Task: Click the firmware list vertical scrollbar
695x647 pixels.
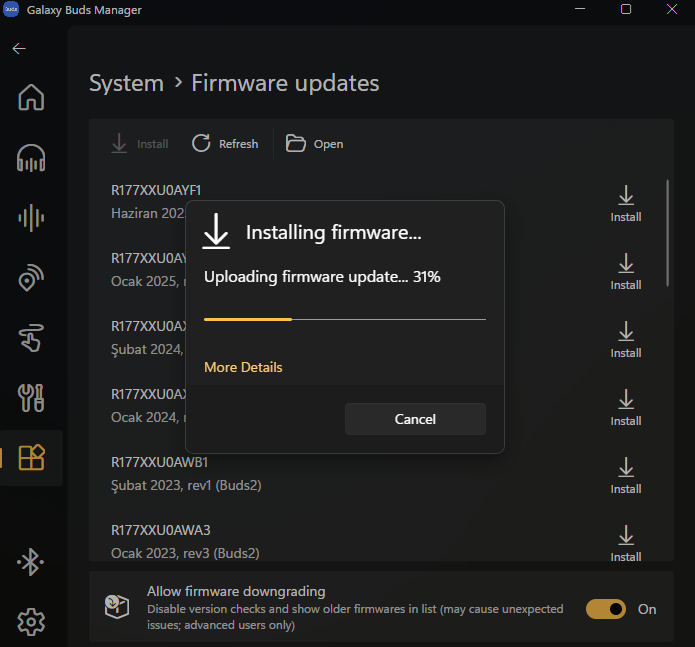Action: point(668,233)
